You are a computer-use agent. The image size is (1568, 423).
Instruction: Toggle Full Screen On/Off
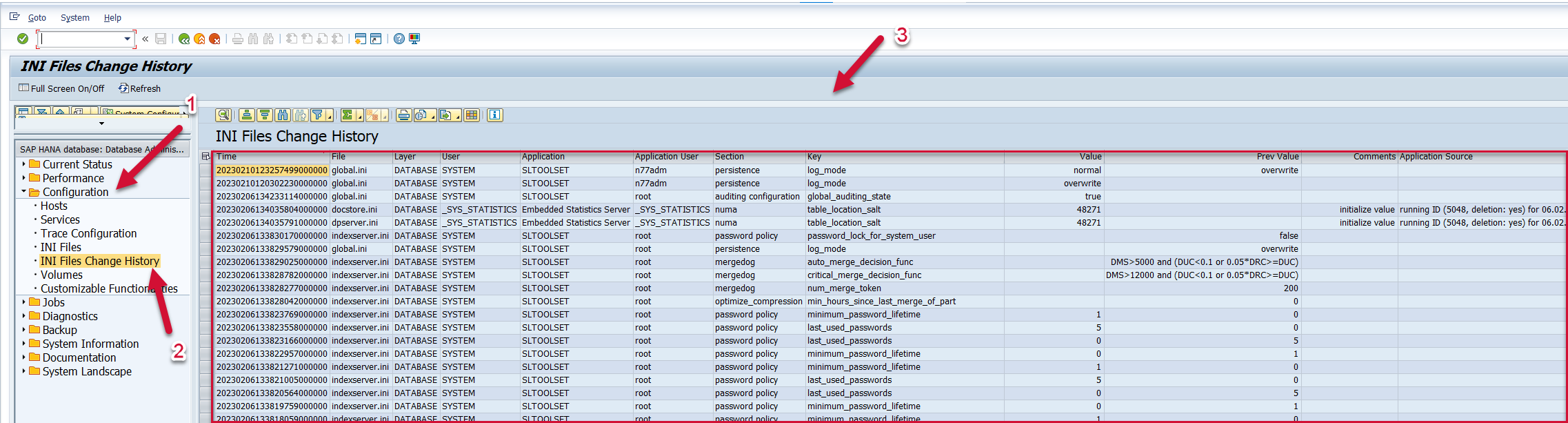click(61, 88)
